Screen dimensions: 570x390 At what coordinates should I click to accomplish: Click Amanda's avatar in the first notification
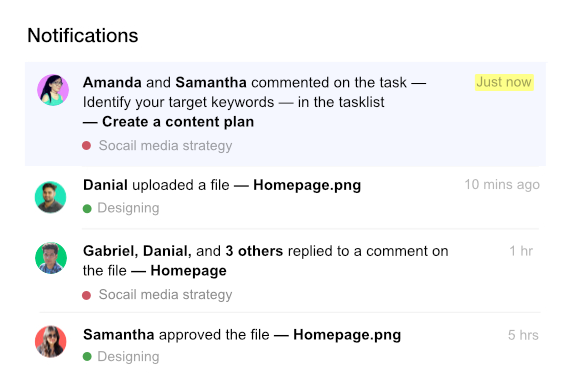53,90
